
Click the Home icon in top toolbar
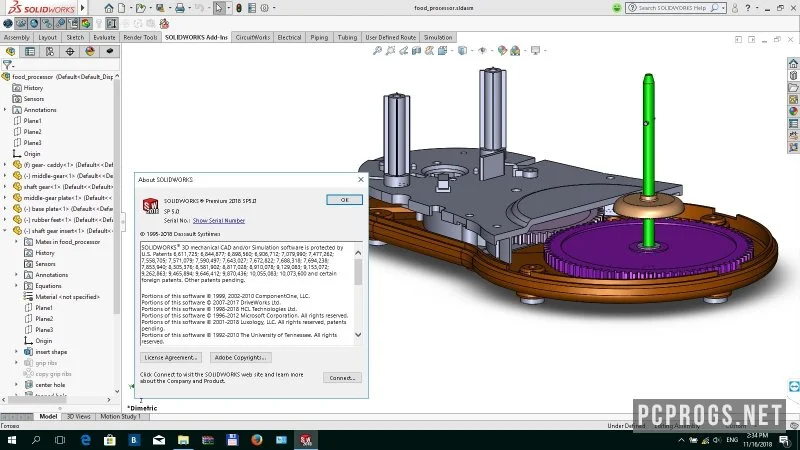coord(109,8)
